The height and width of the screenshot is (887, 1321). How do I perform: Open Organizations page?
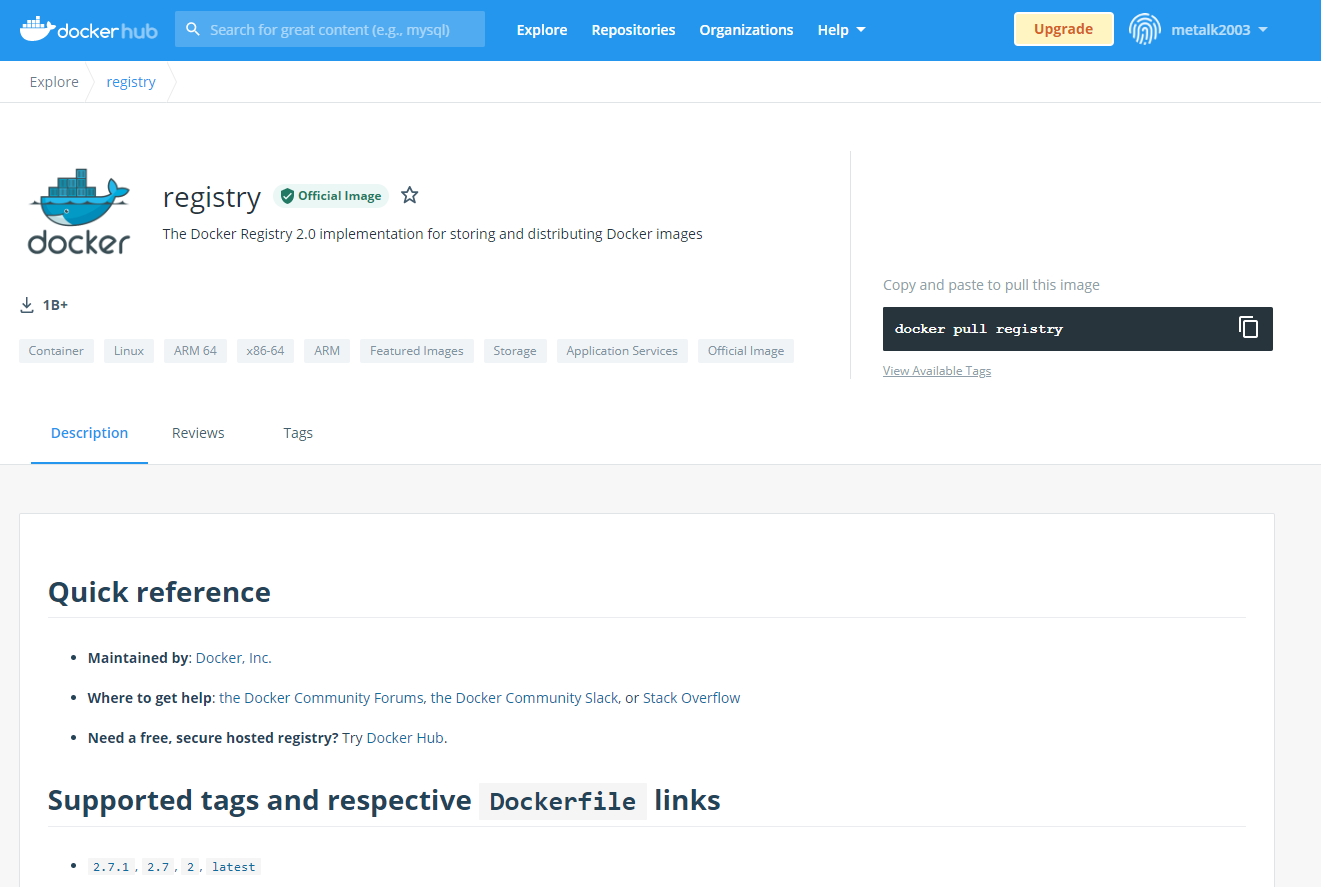tap(746, 30)
